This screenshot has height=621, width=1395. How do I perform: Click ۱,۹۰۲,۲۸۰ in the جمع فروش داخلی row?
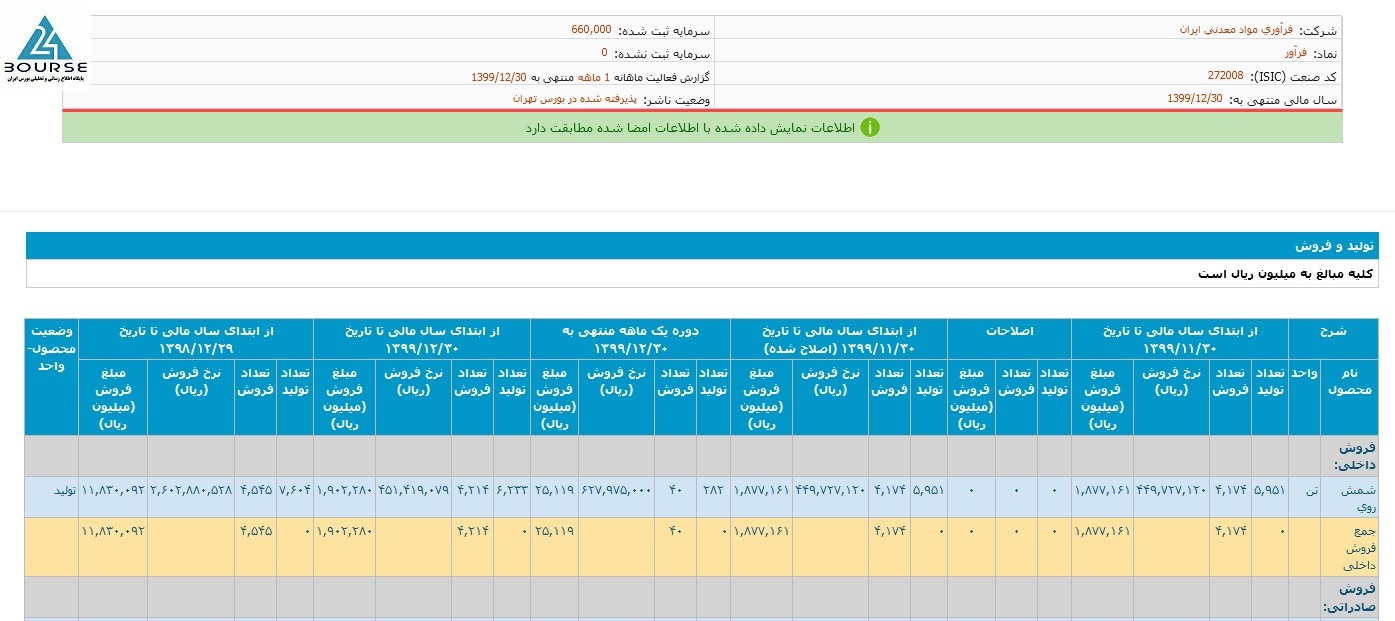coord(345,530)
